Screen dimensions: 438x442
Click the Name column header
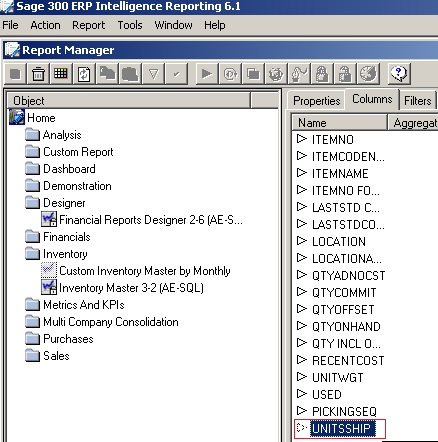[339, 123]
